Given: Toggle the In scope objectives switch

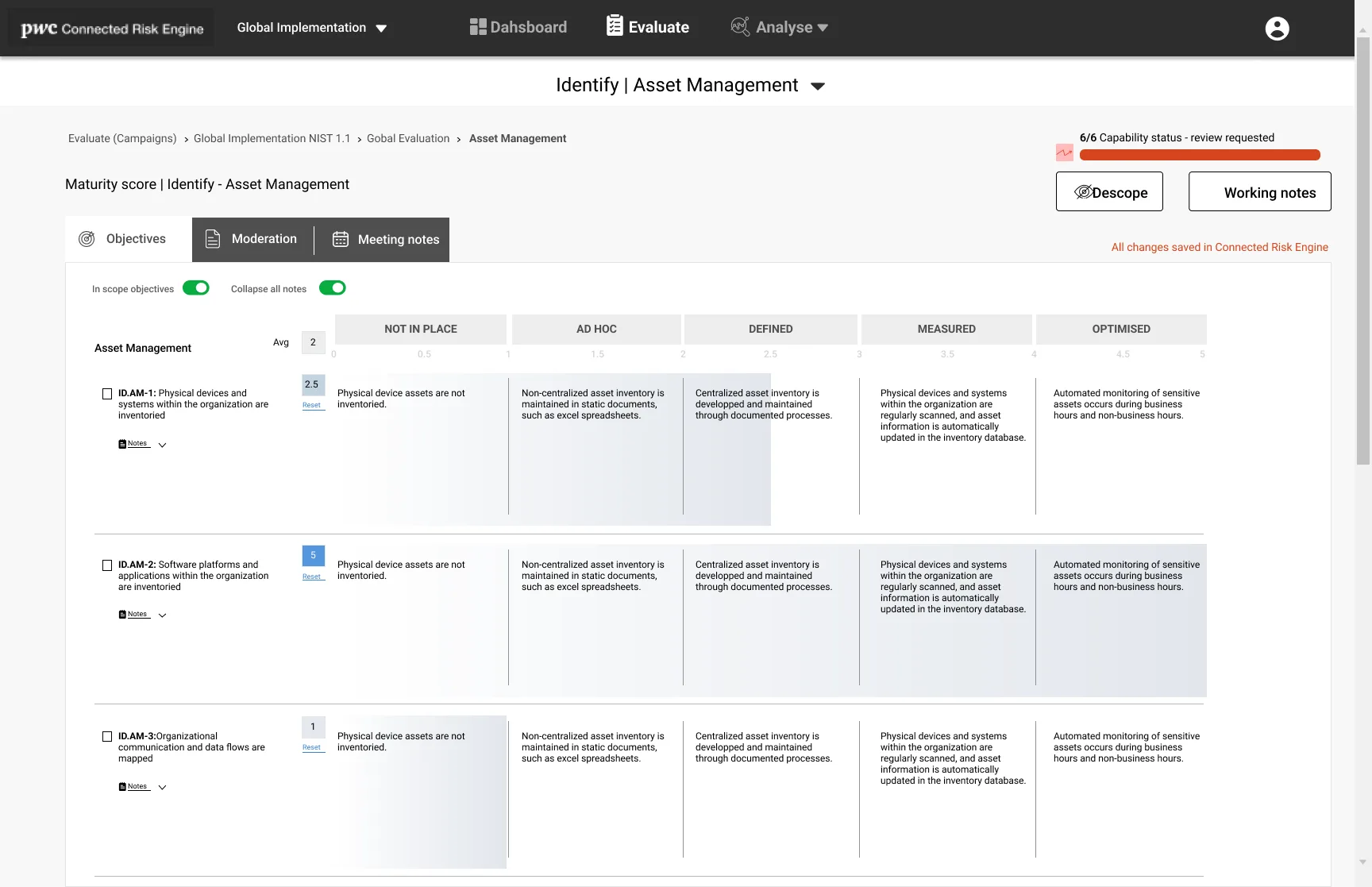Looking at the screenshot, I should [196, 288].
